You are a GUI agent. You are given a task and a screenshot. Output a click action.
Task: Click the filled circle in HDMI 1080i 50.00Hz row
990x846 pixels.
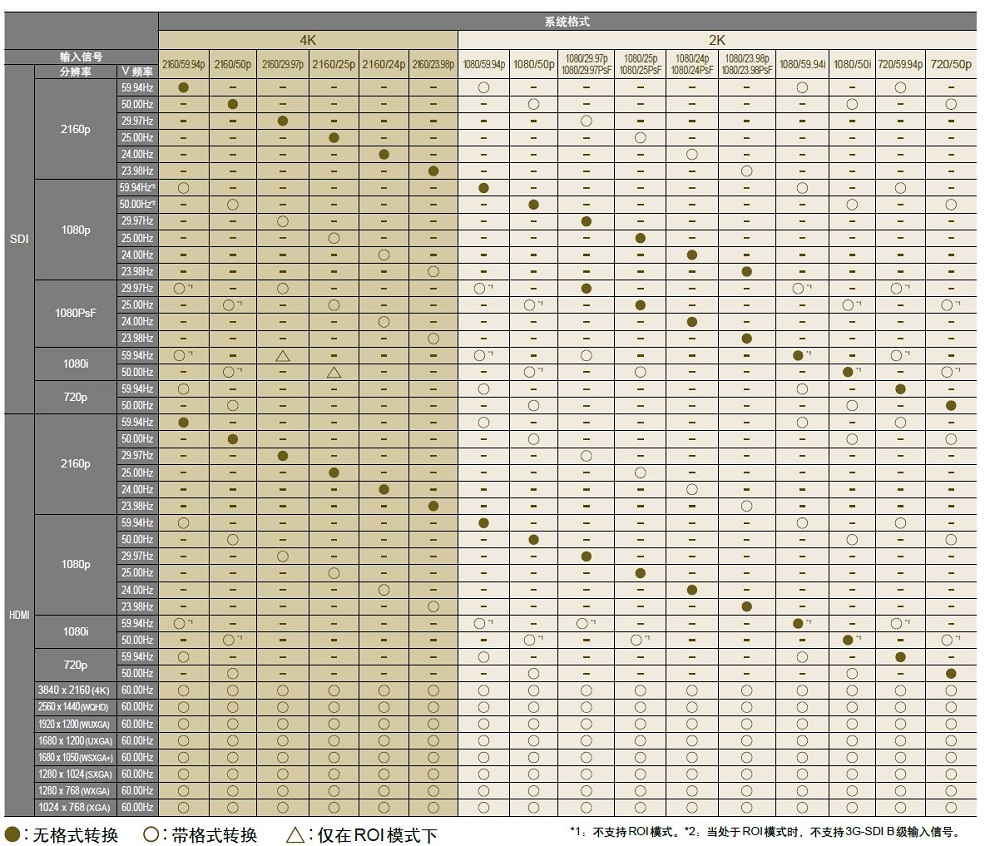coord(848,640)
